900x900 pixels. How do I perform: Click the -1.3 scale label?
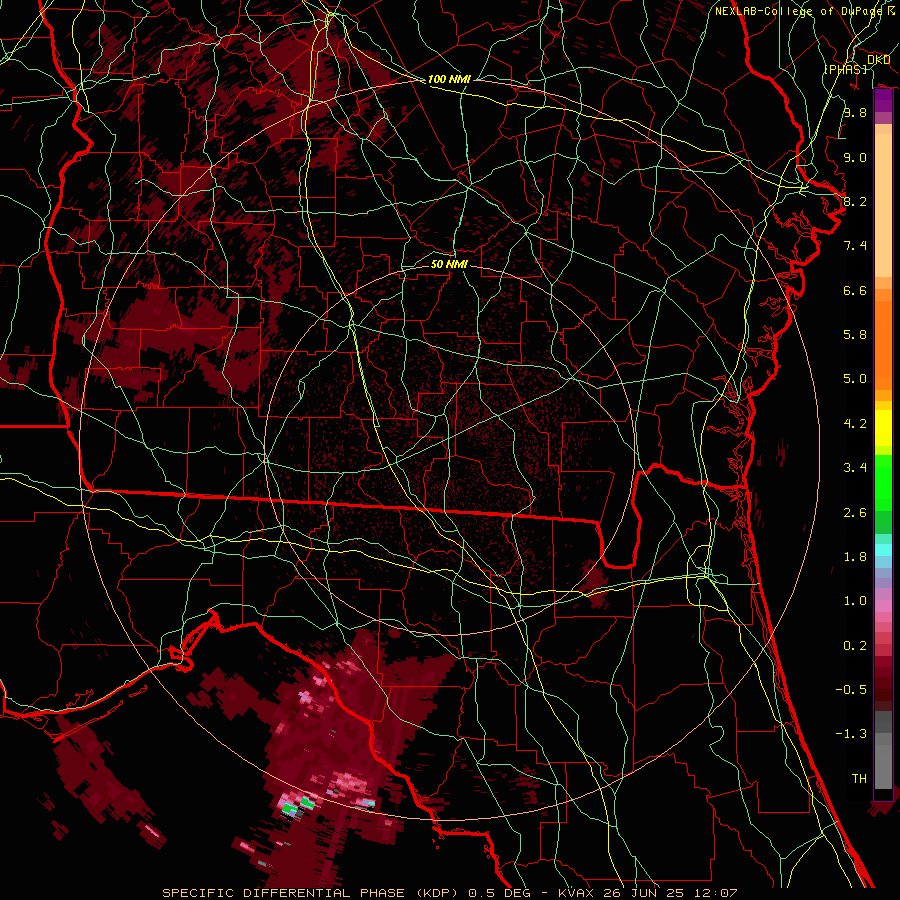pos(851,734)
